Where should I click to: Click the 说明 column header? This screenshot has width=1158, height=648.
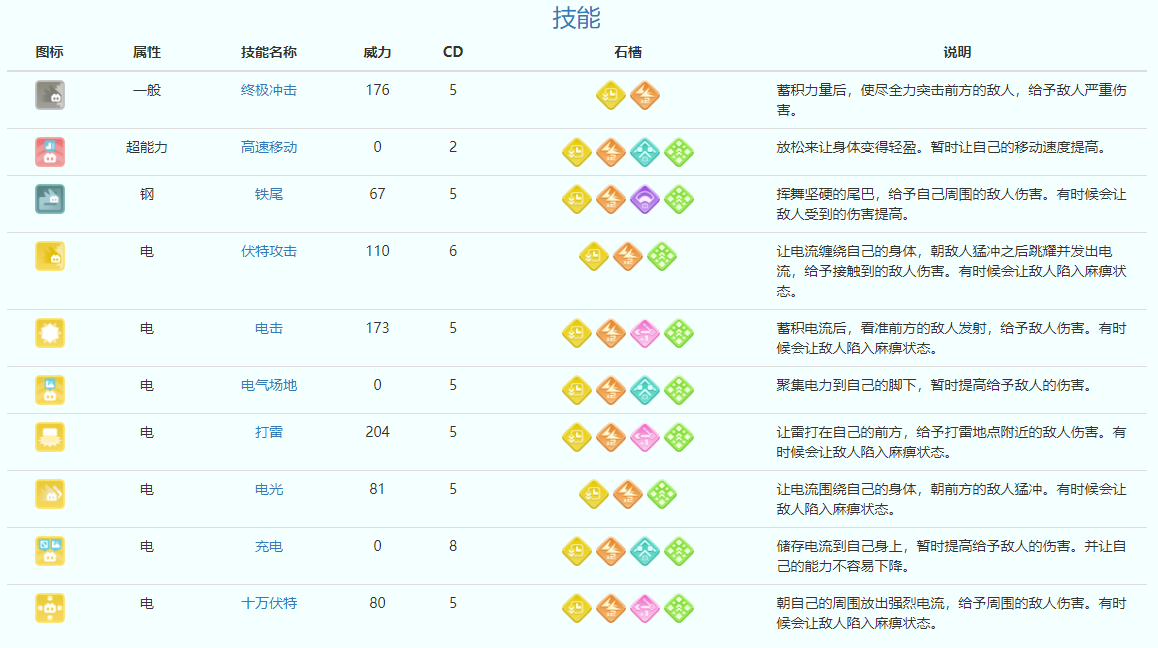click(957, 52)
